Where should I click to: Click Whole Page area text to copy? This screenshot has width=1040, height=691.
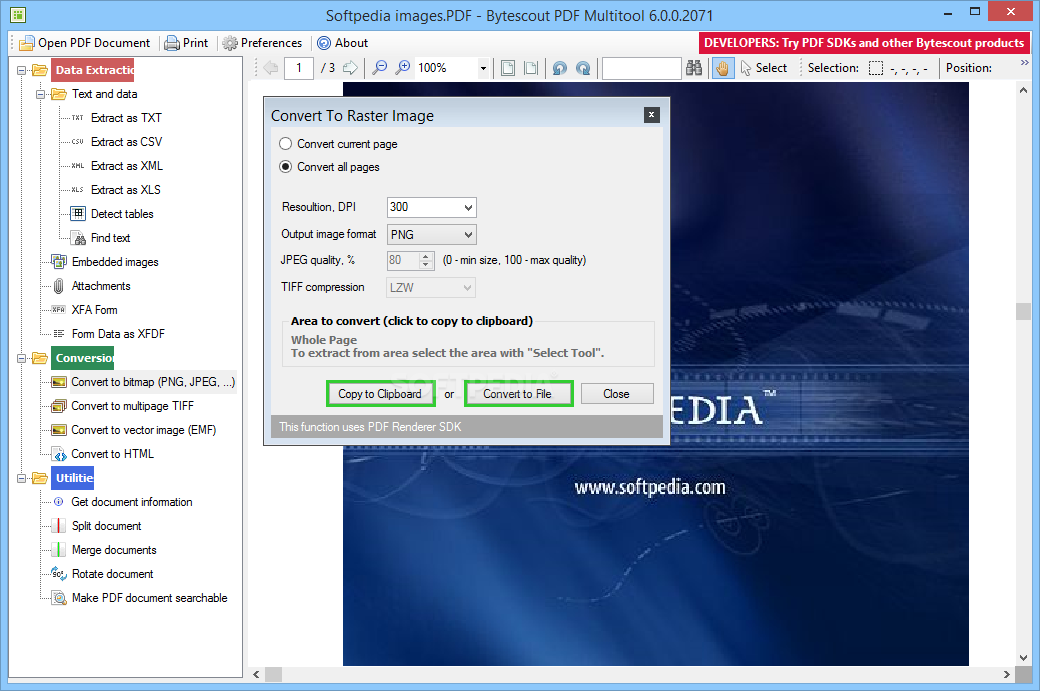(324, 340)
